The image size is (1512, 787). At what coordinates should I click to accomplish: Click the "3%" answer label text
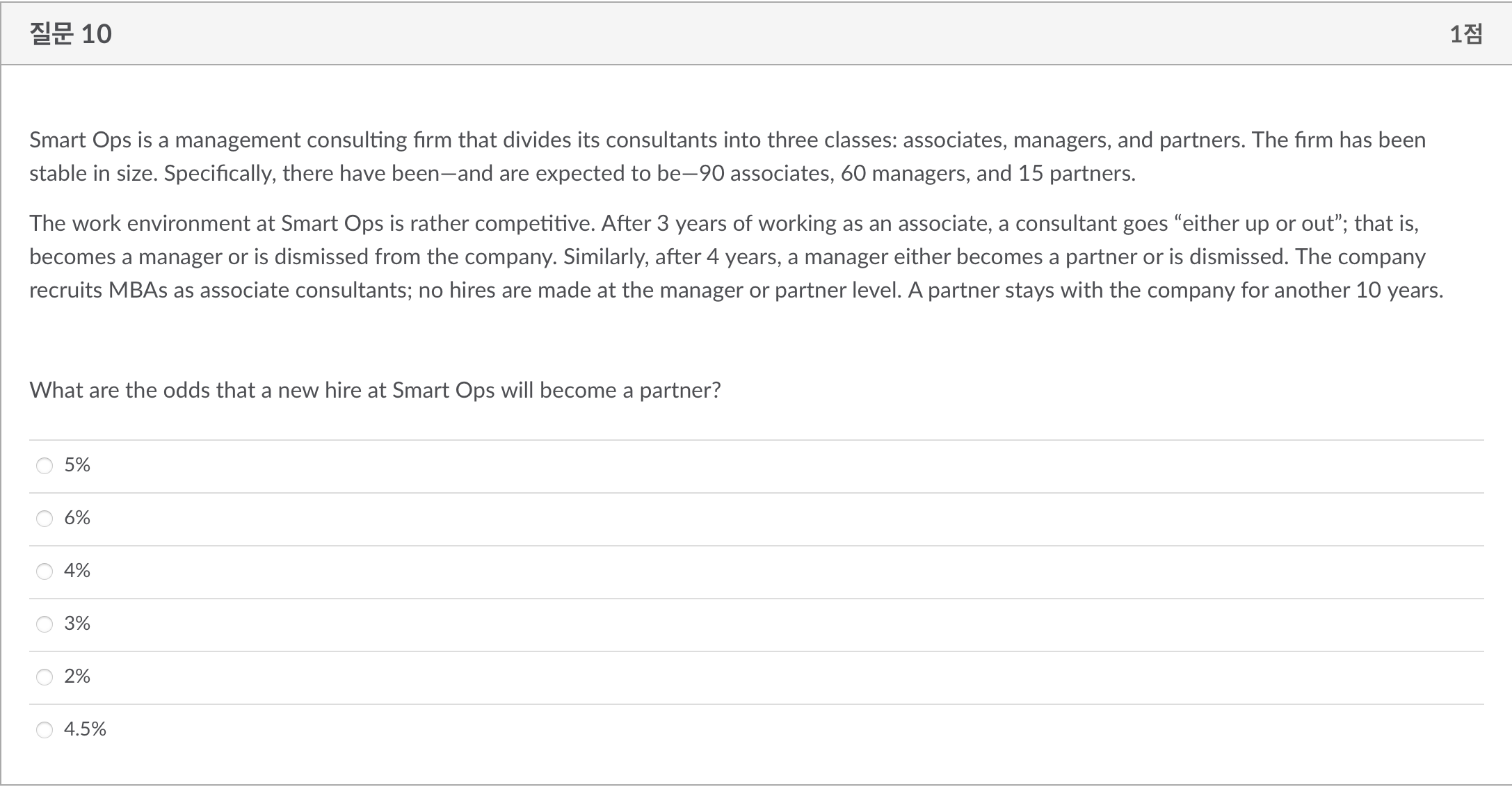tap(77, 624)
